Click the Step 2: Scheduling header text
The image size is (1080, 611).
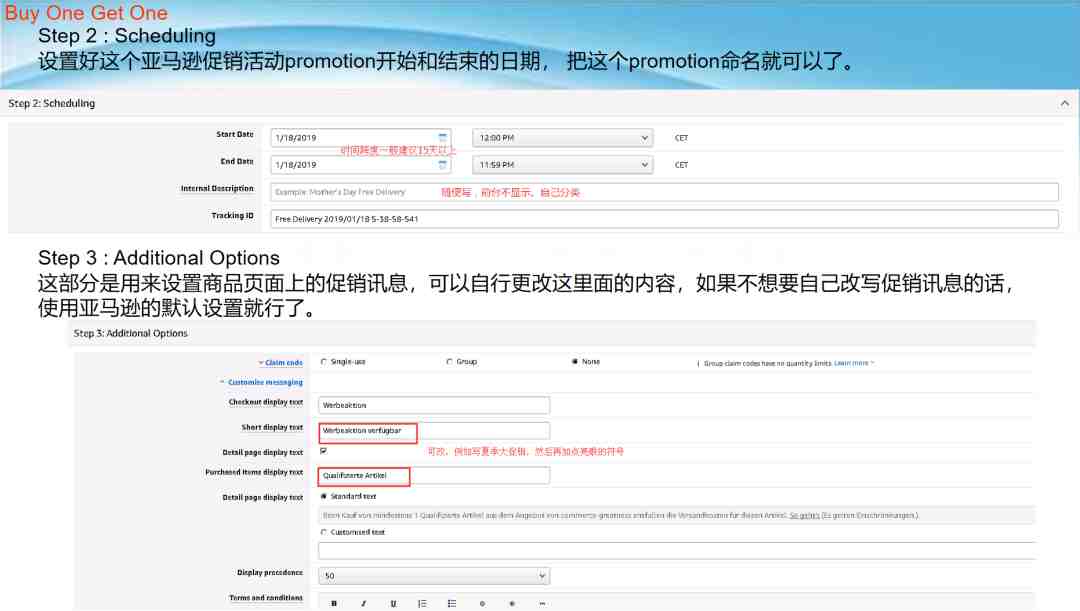(52, 103)
